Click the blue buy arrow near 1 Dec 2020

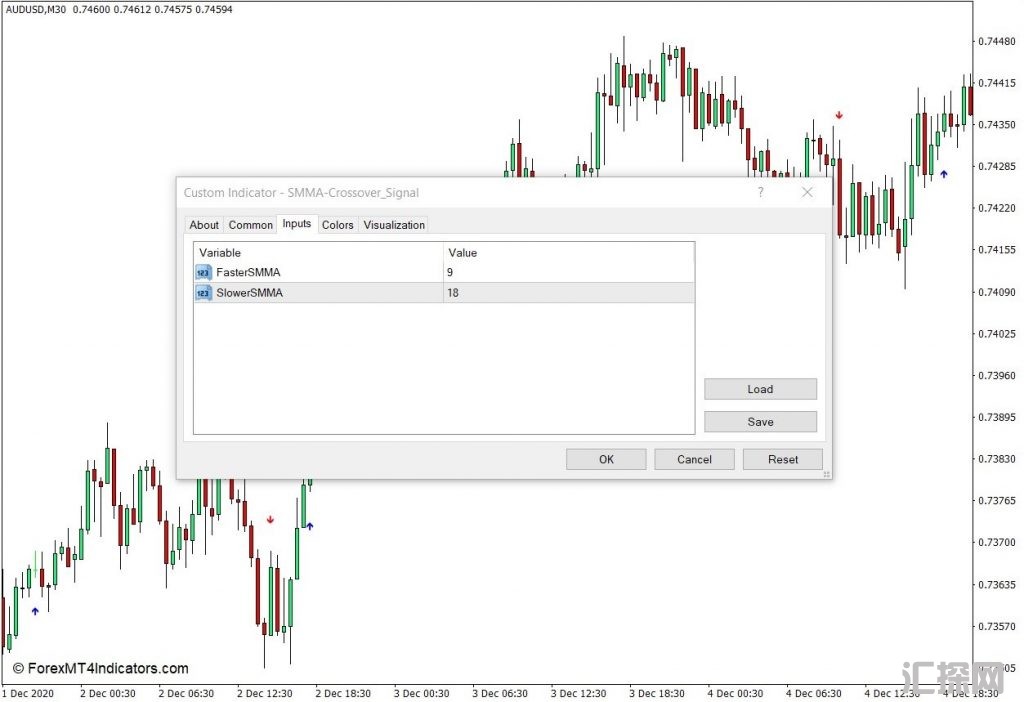(x=35, y=611)
